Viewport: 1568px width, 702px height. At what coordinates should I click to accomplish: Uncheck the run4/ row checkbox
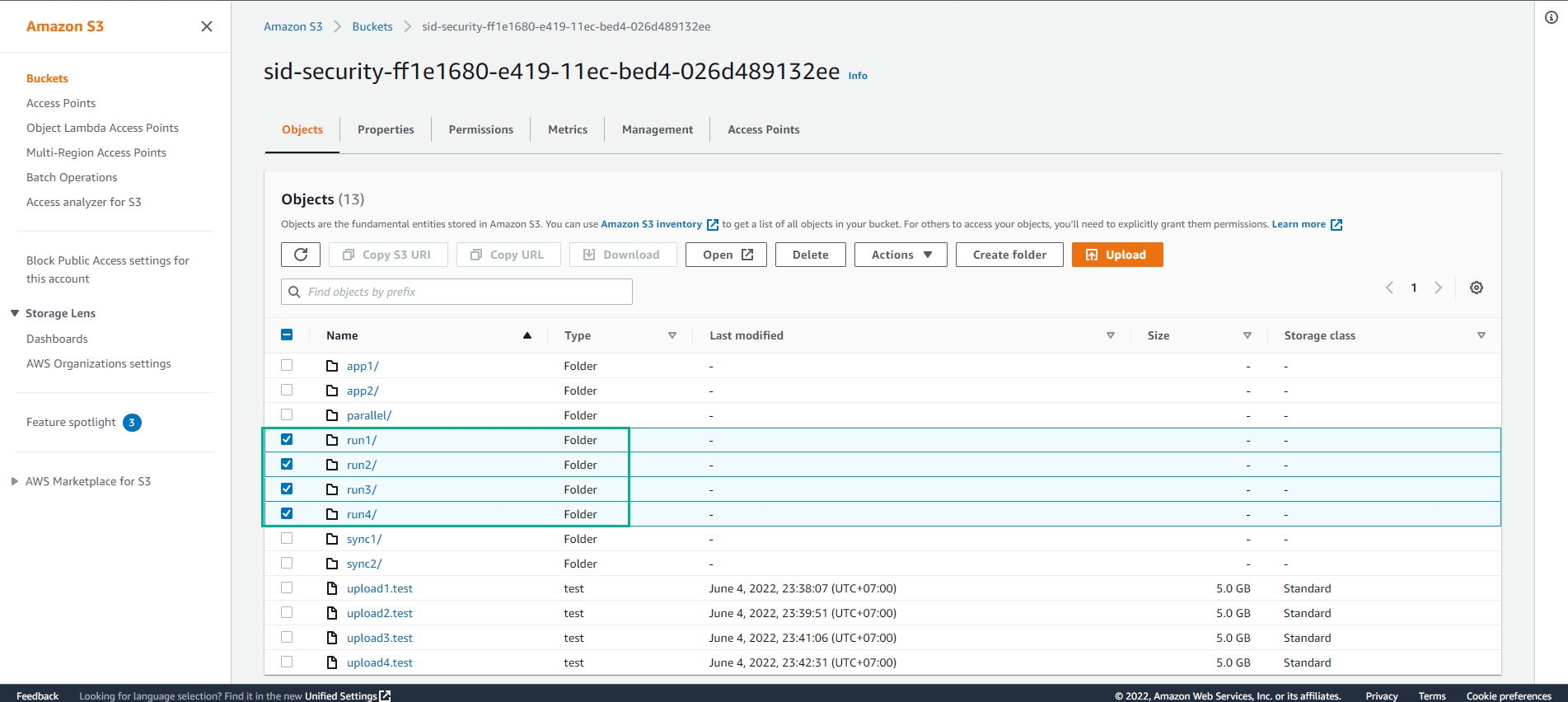click(287, 513)
